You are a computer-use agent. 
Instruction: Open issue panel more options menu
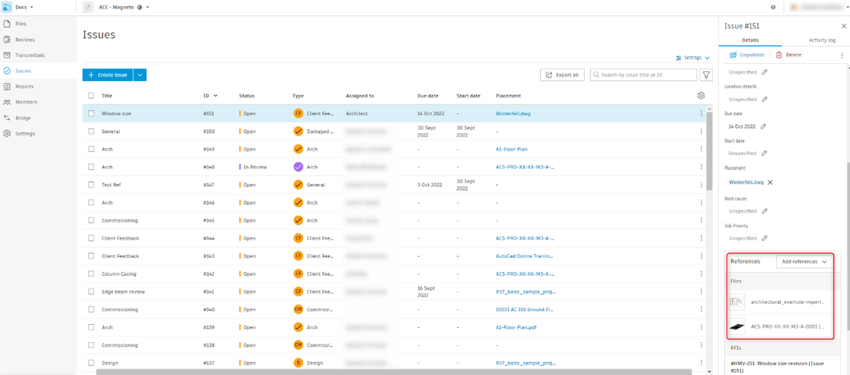click(842, 55)
